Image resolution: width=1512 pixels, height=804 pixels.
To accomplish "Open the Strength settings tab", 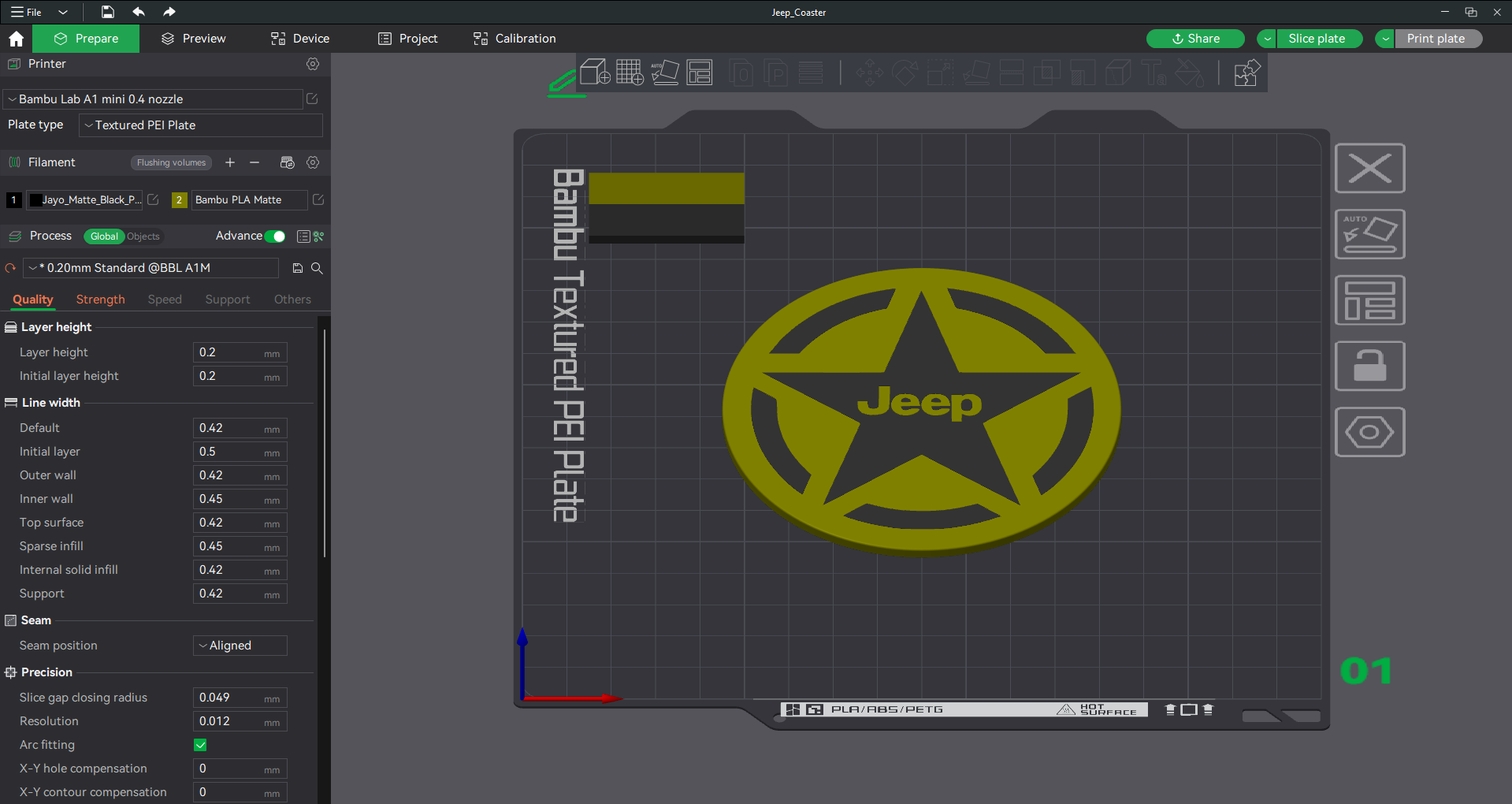I will coord(100,300).
